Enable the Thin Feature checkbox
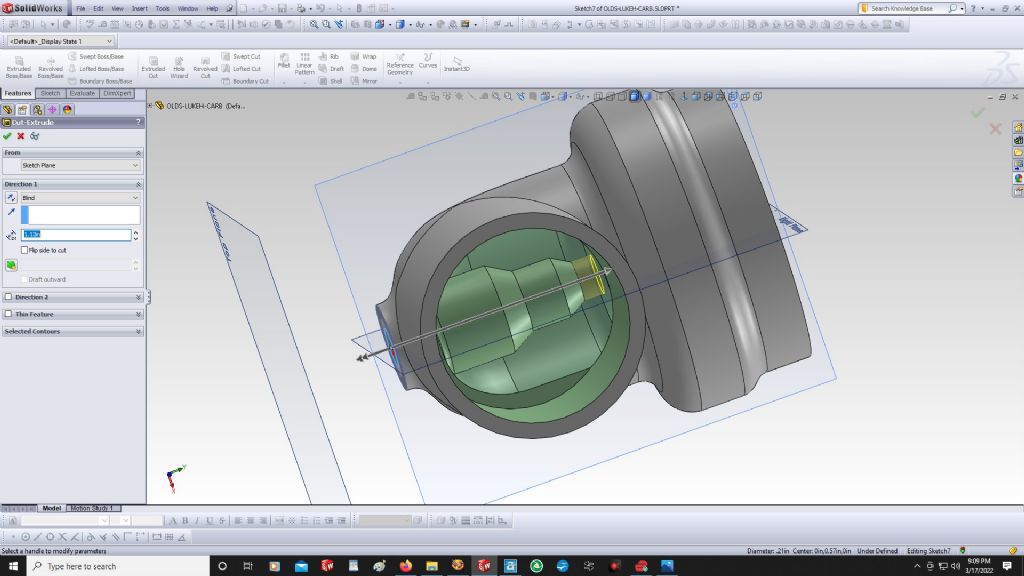Image resolution: width=1024 pixels, height=576 pixels. 9,314
